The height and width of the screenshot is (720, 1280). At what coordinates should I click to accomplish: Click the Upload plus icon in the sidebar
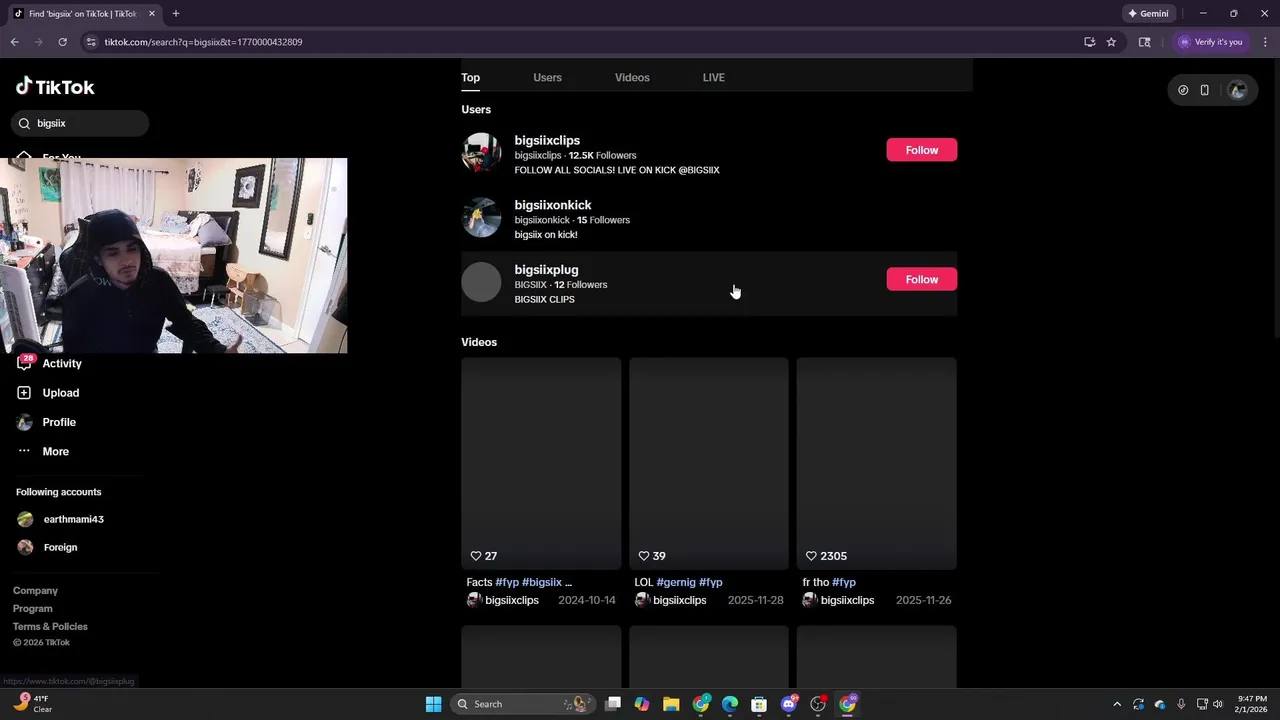pos(24,393)
